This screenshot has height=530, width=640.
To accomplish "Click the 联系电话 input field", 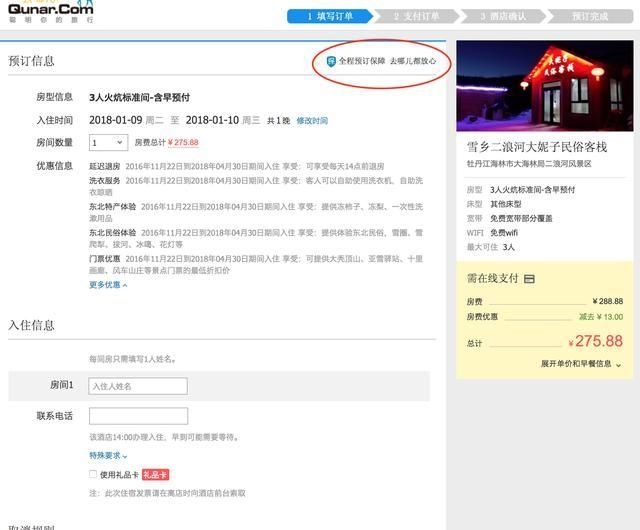I will pos(138,416).
